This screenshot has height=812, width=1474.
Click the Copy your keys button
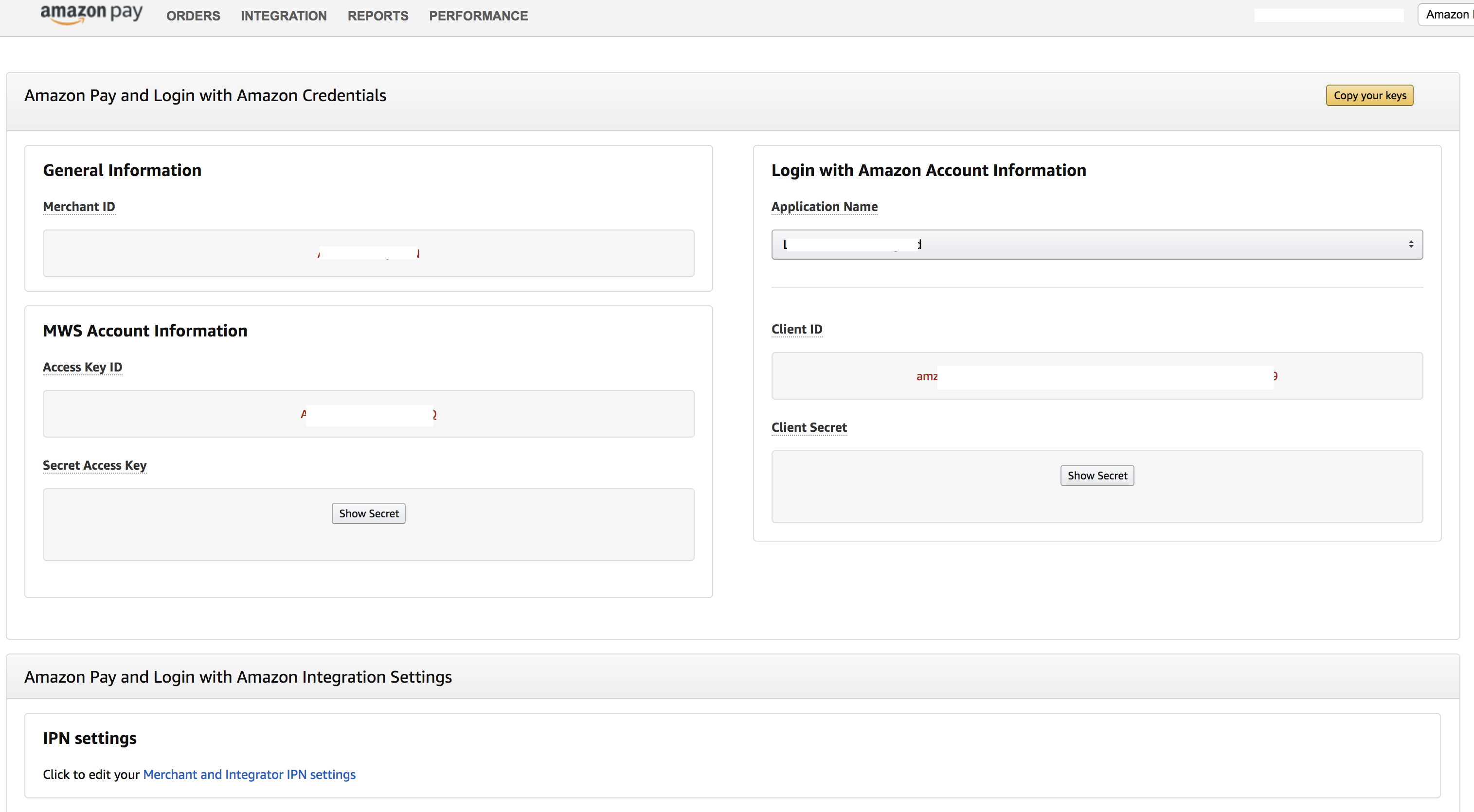click(x=1369, y=95)
